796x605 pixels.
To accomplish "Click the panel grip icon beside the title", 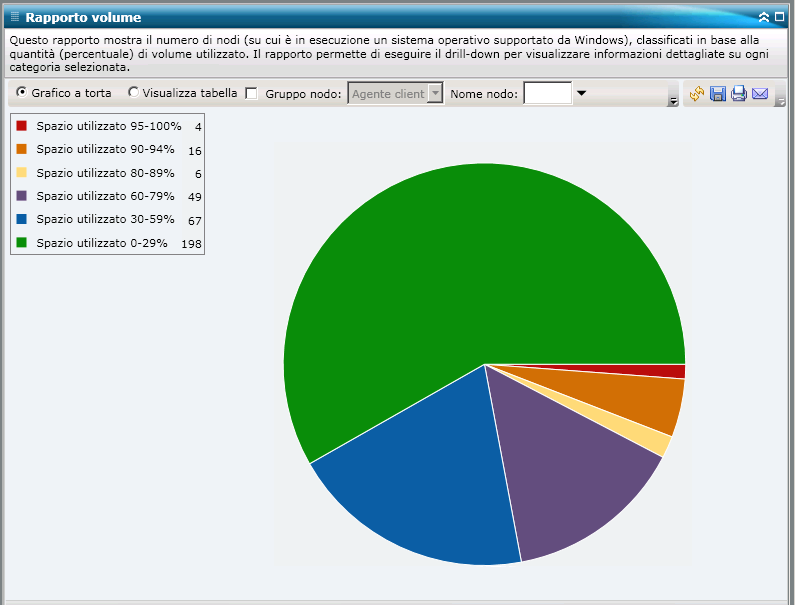I will tap(15, 17).
